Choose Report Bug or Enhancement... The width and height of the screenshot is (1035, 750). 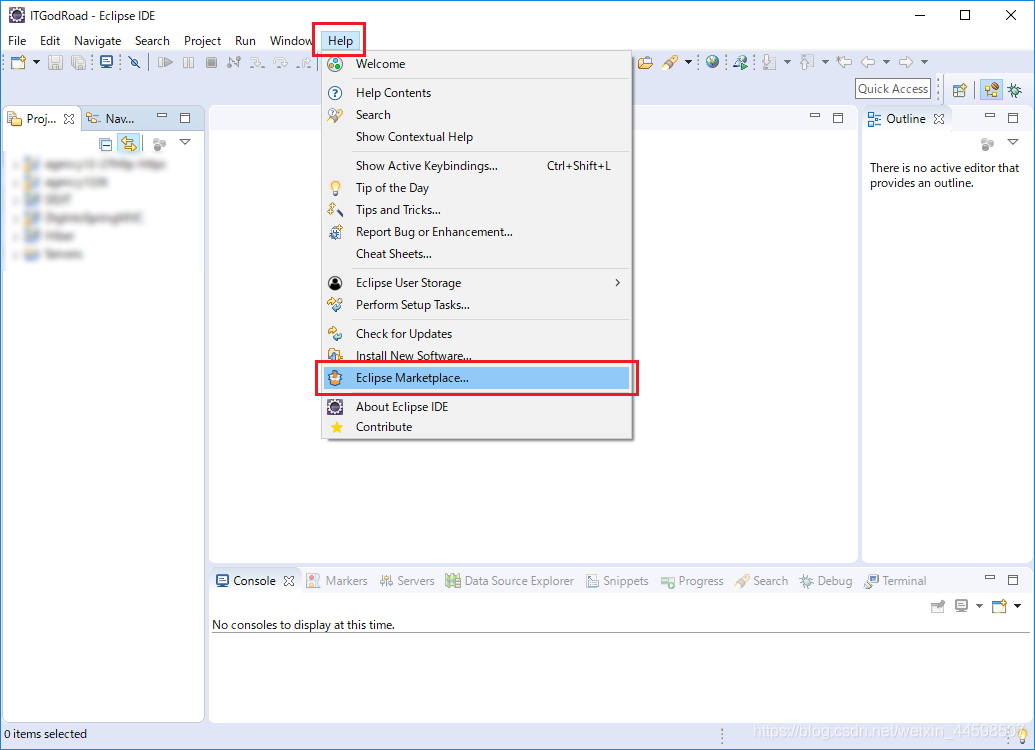point(477,232)
